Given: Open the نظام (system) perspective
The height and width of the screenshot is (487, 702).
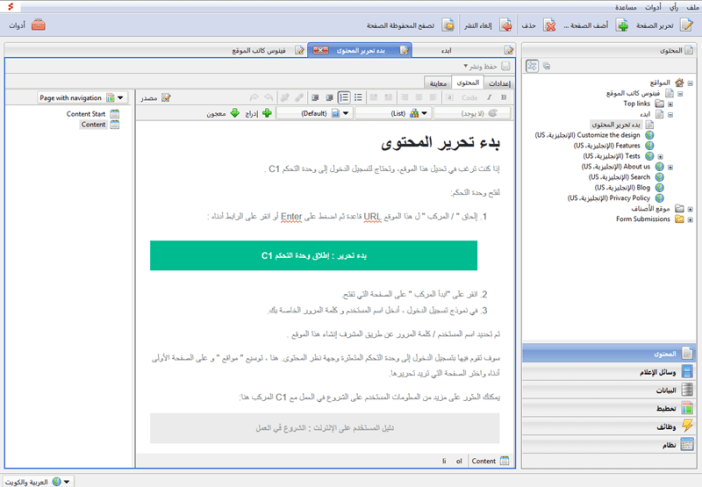Looking at the screenshot, I should click(x=609, y=444).
